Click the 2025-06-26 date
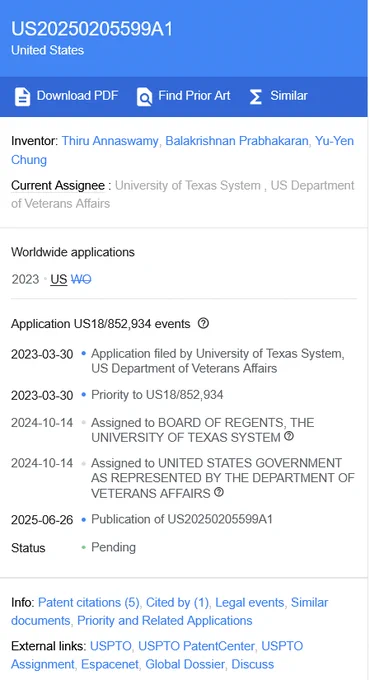 (x=42, y=520)
